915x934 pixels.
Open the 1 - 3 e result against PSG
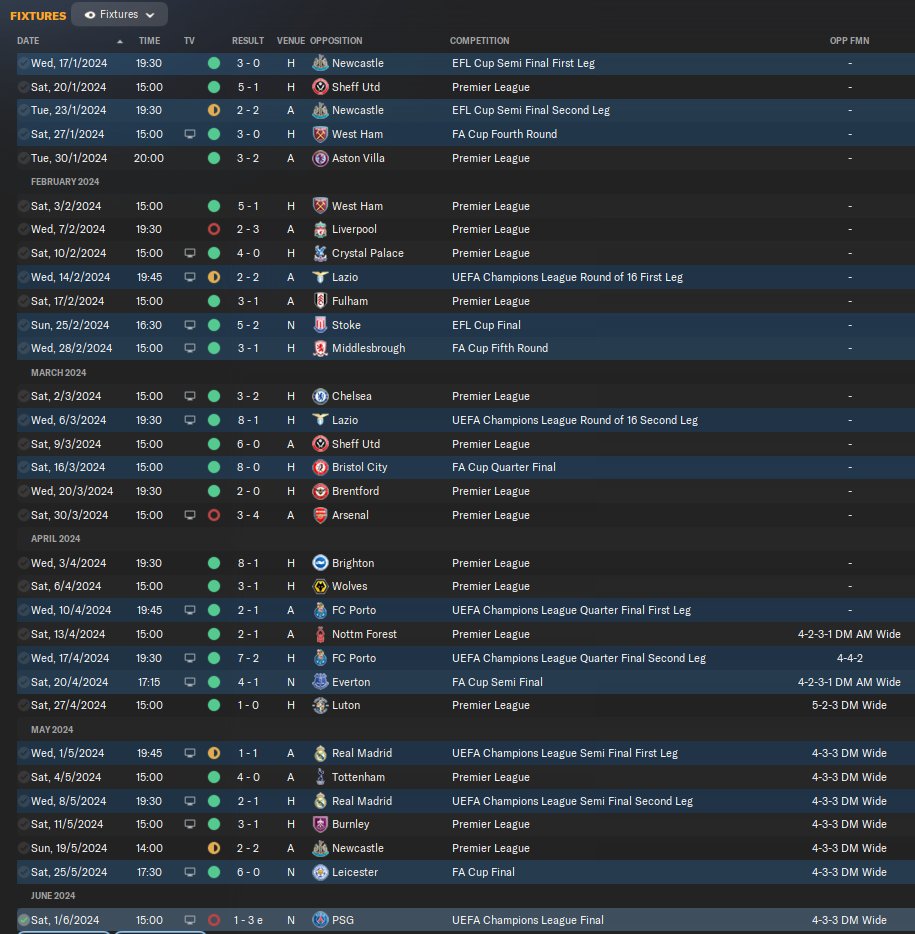coord(248,920)
